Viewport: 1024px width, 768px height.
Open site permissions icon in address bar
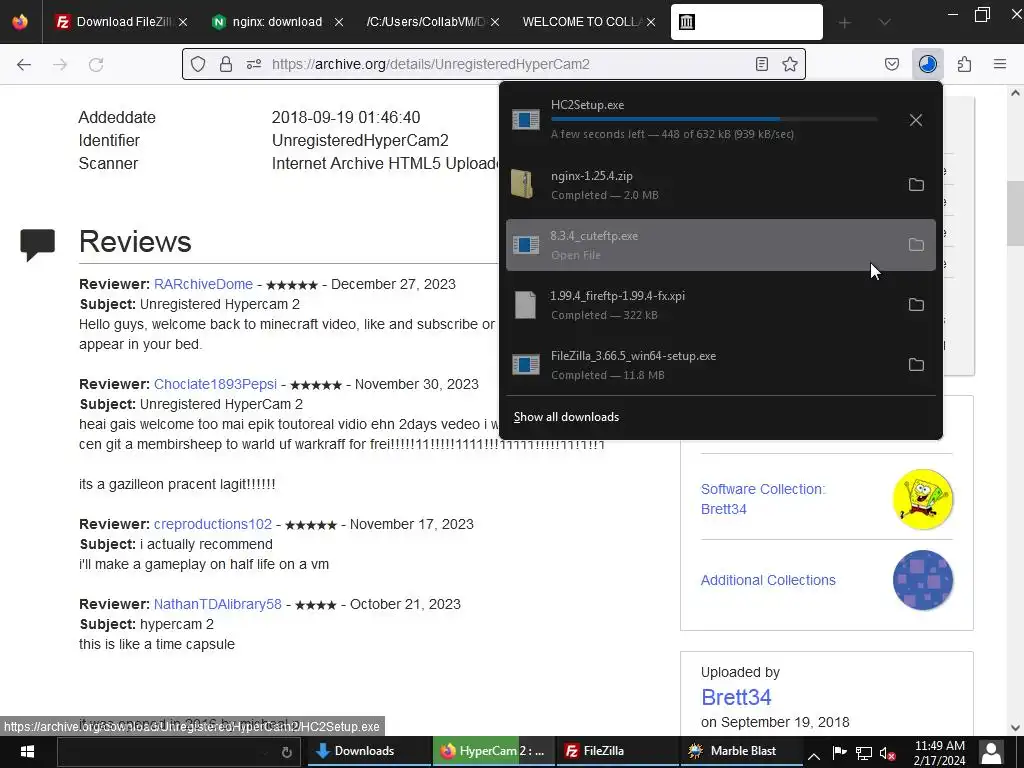point(254,64)
